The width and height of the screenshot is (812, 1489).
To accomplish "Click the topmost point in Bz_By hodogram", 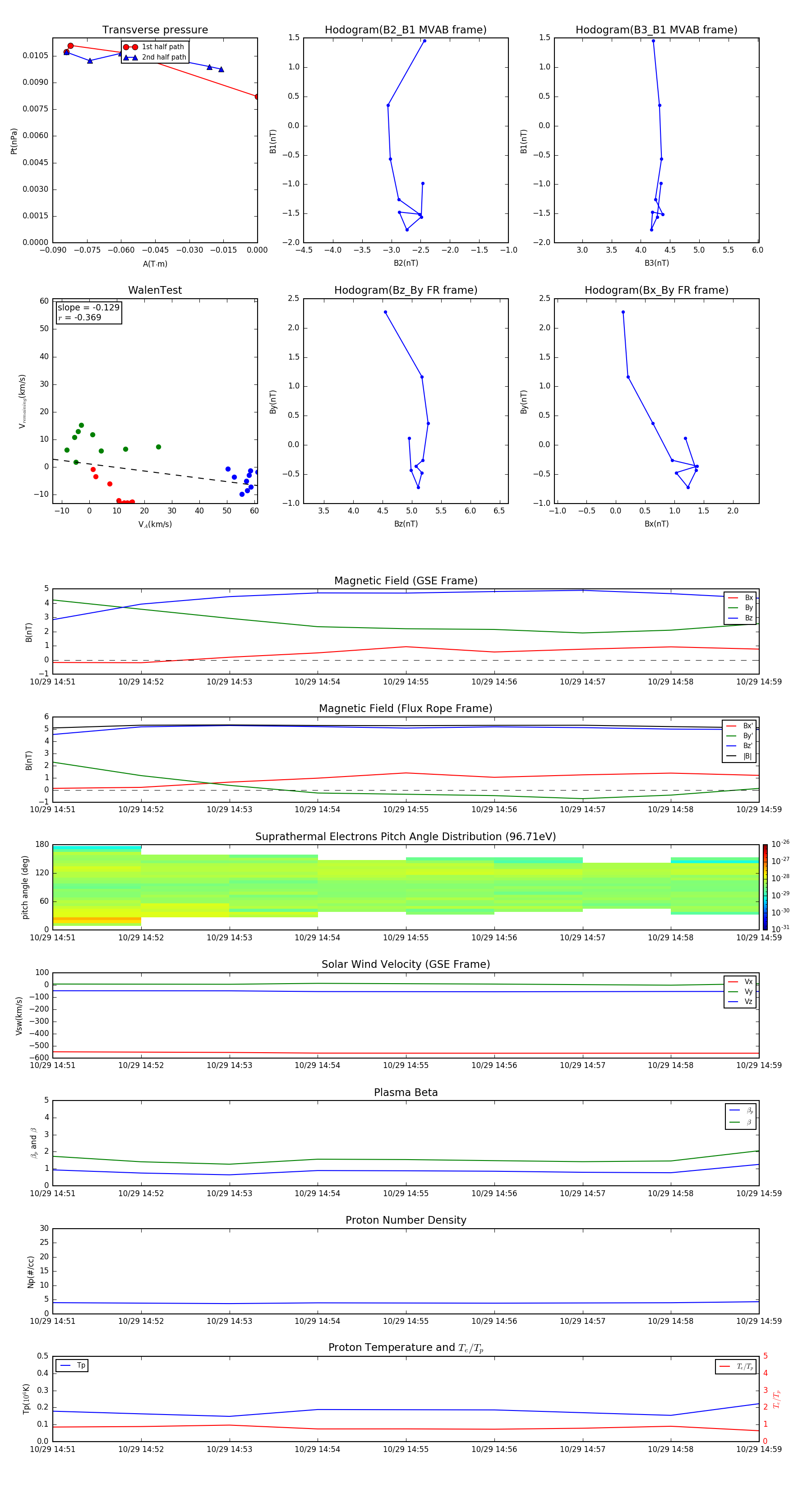I will [x=386, y=312].
